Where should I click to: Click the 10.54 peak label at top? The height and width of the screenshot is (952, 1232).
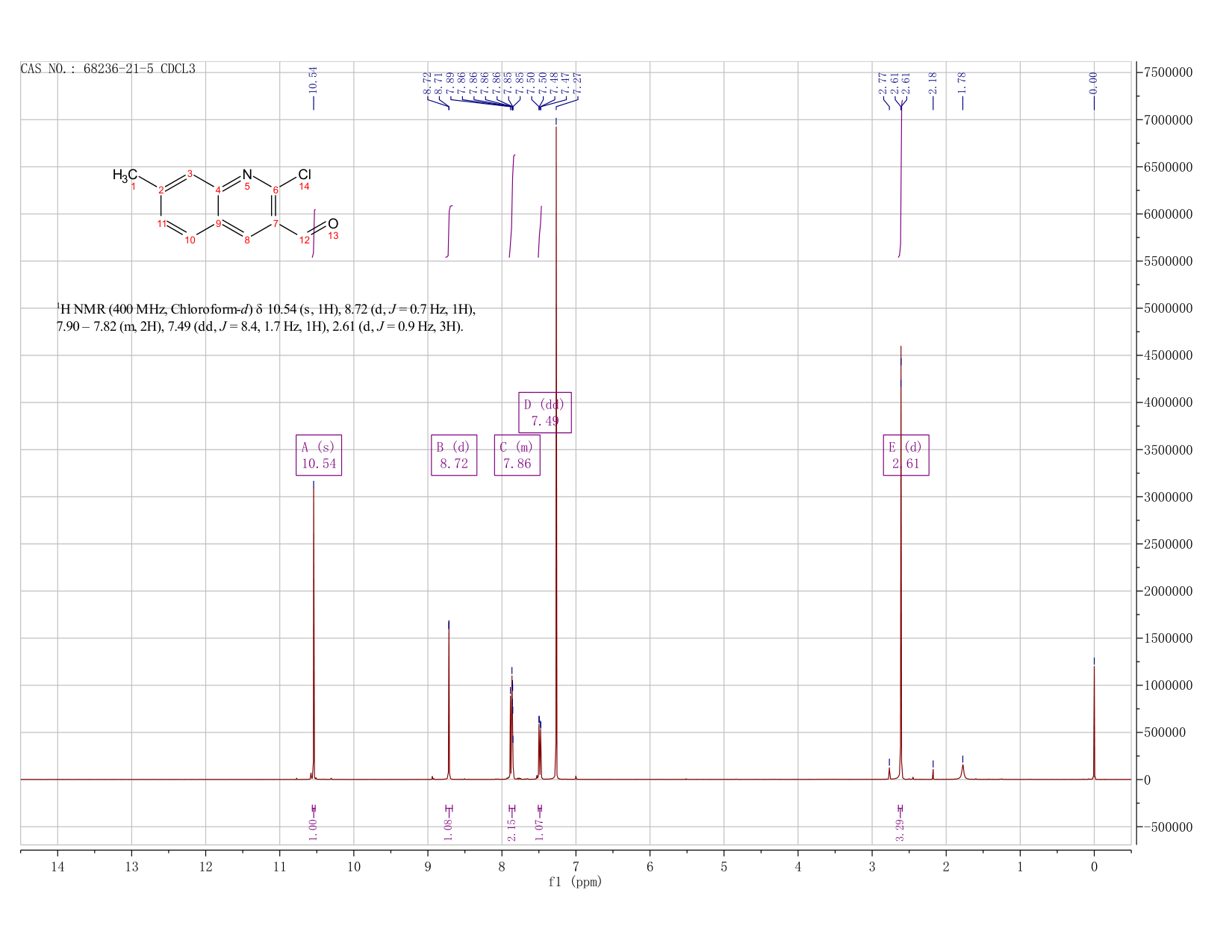314,80
